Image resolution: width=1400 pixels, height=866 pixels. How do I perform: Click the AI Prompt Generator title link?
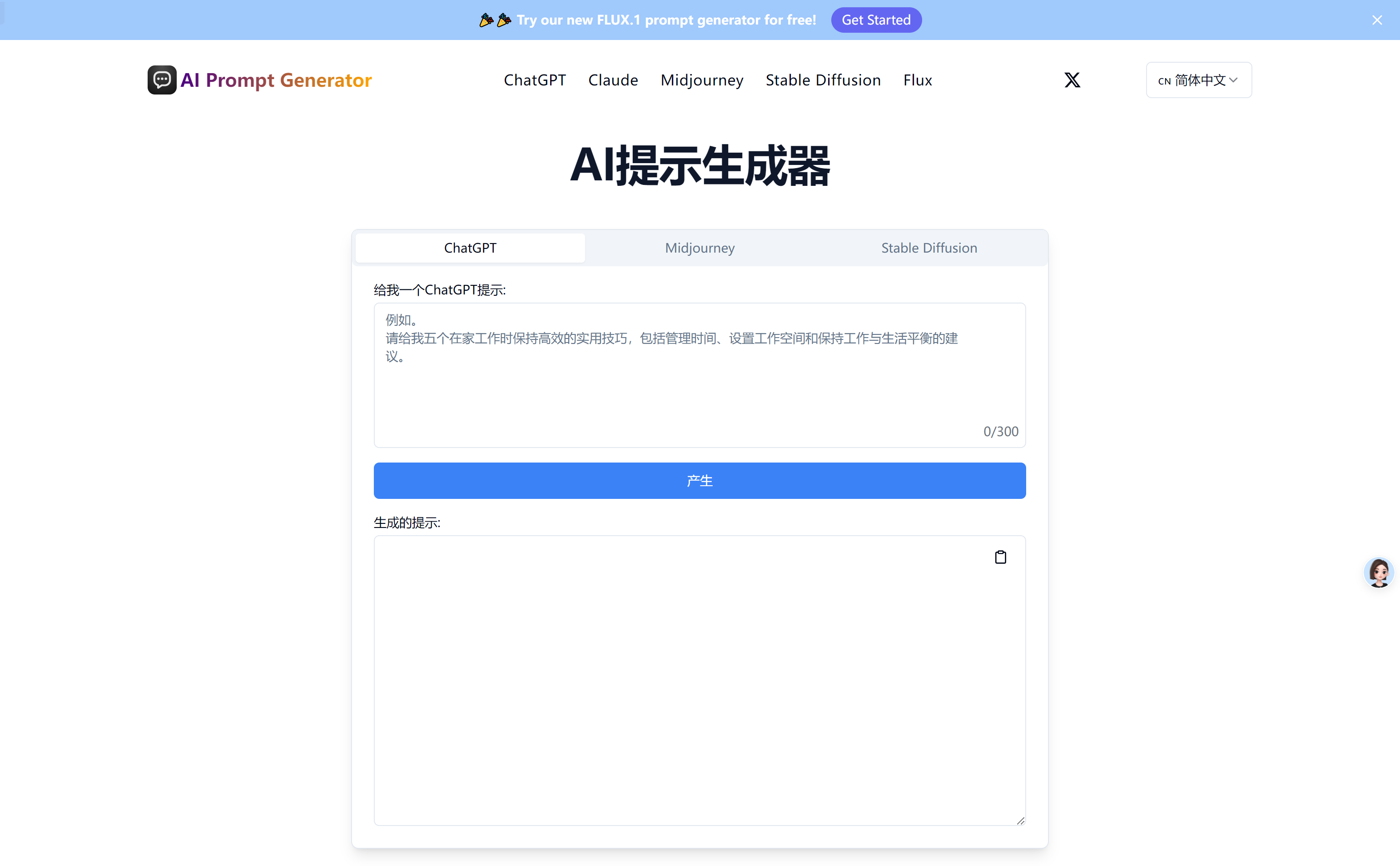click(x=276, y=80)
